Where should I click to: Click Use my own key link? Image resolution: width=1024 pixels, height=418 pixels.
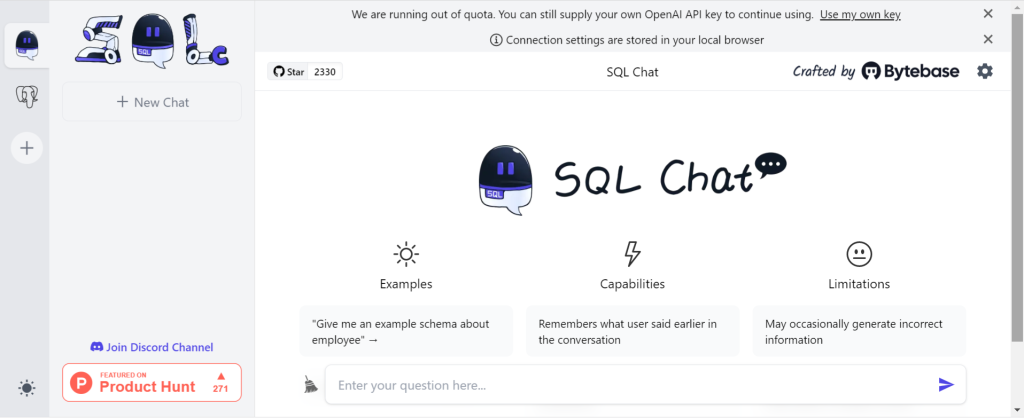coord(860,14)
